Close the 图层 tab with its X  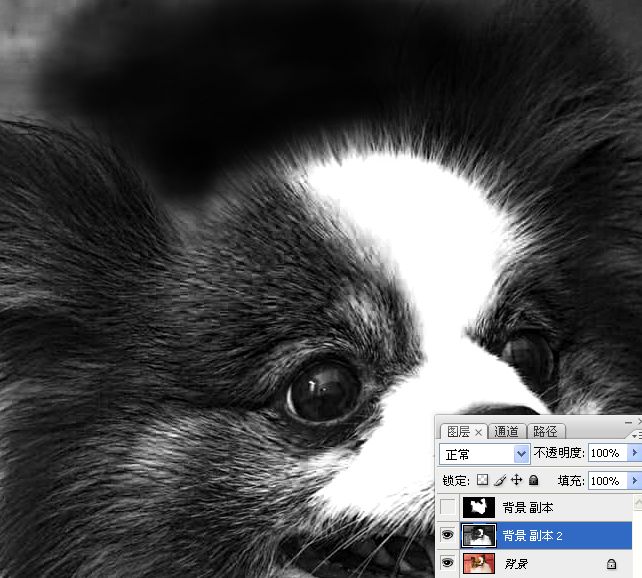[478, 432]
